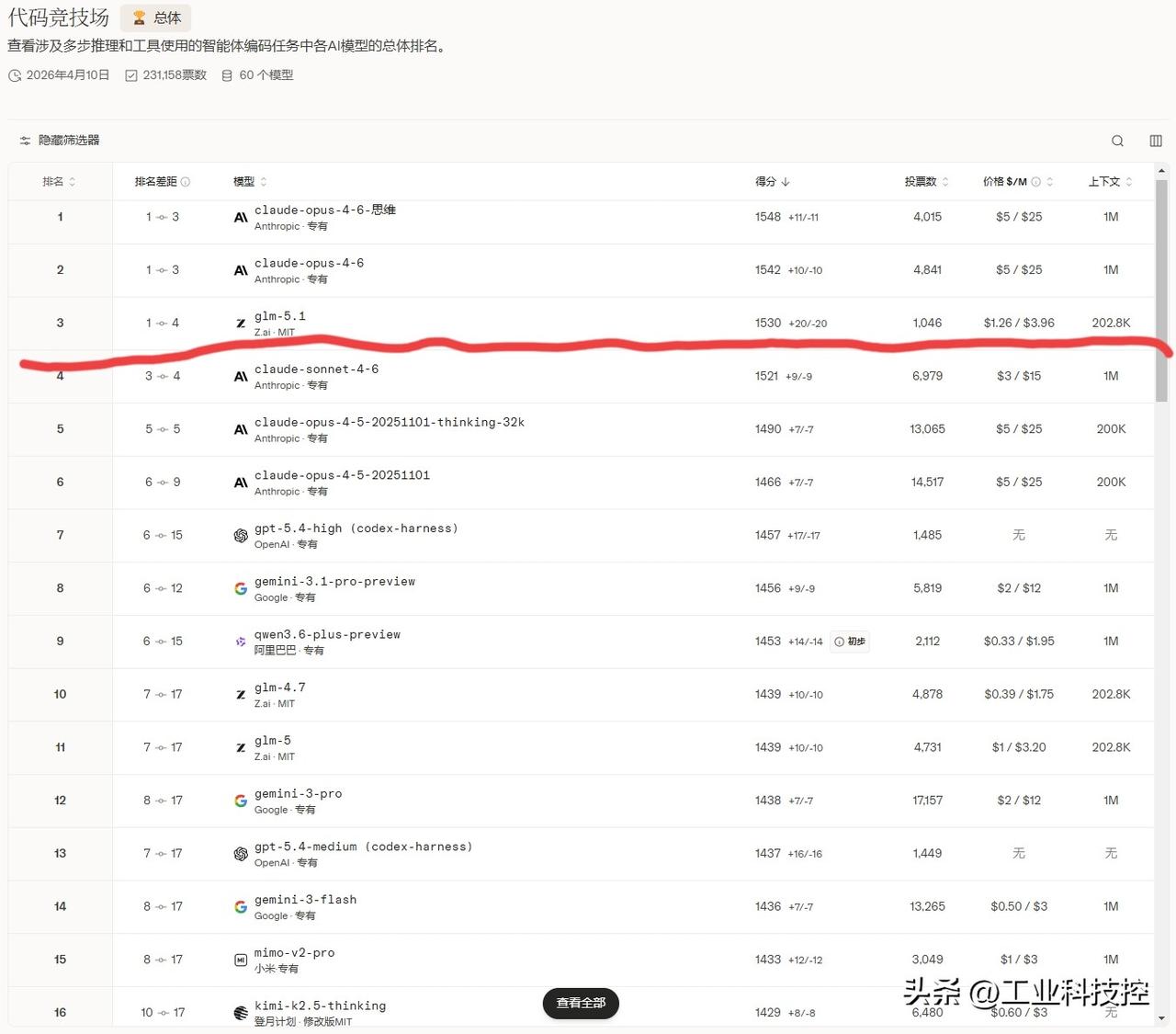Click the OpenAI icon for gpt-5.4-high

click(x=240, y=536)
